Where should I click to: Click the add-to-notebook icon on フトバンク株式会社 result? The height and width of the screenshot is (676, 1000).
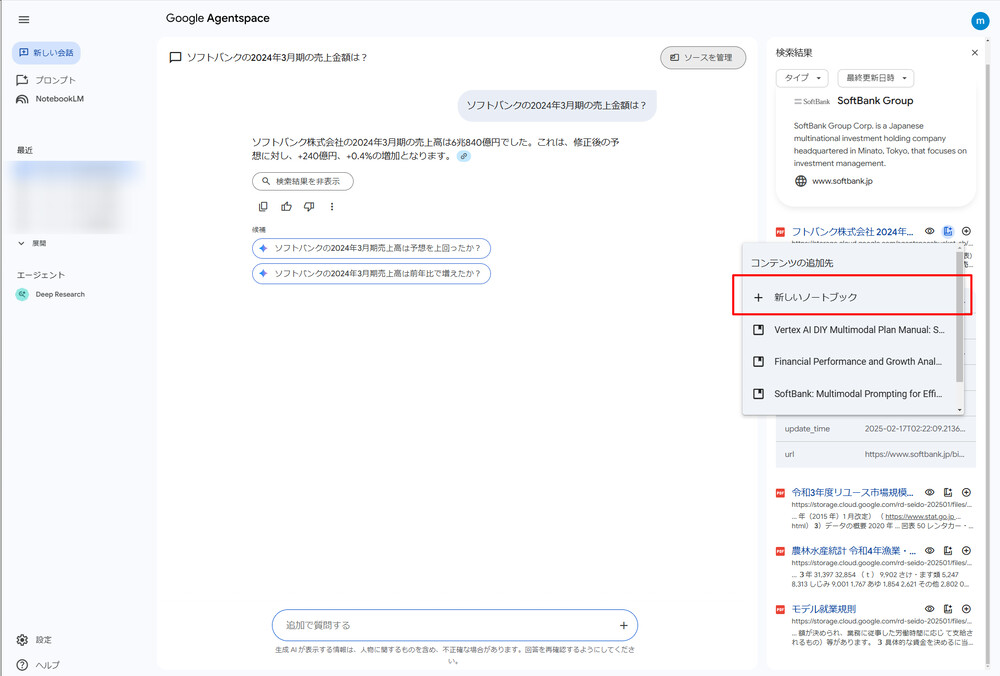click(947, 230)
